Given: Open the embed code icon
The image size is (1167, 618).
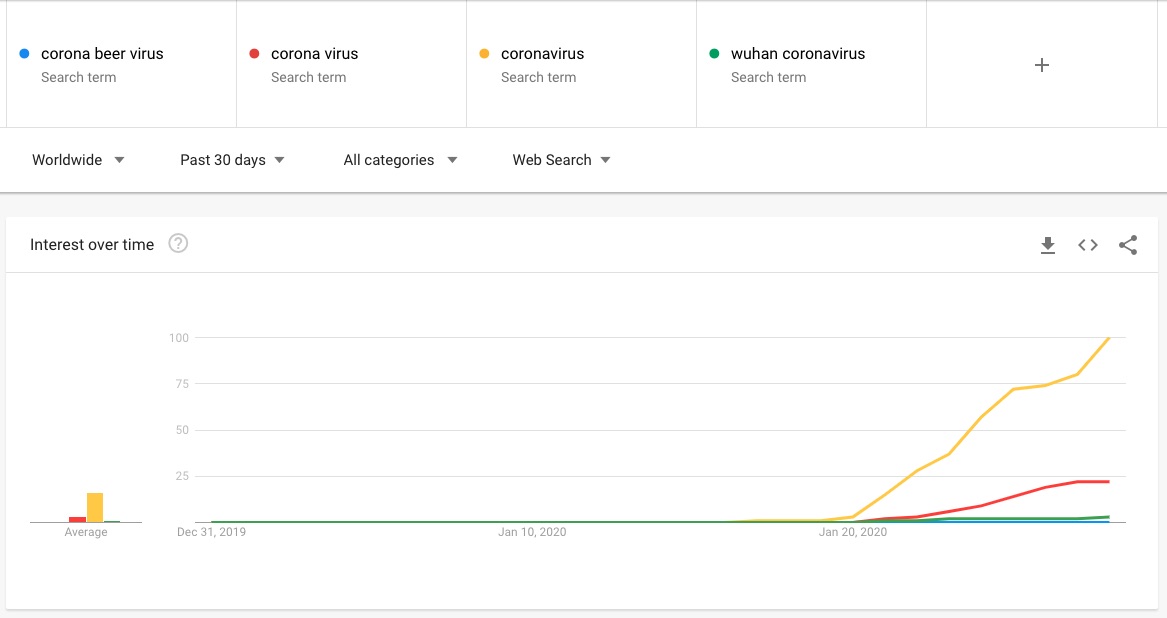Looking at the screenshot, I should click(1088, 245).
